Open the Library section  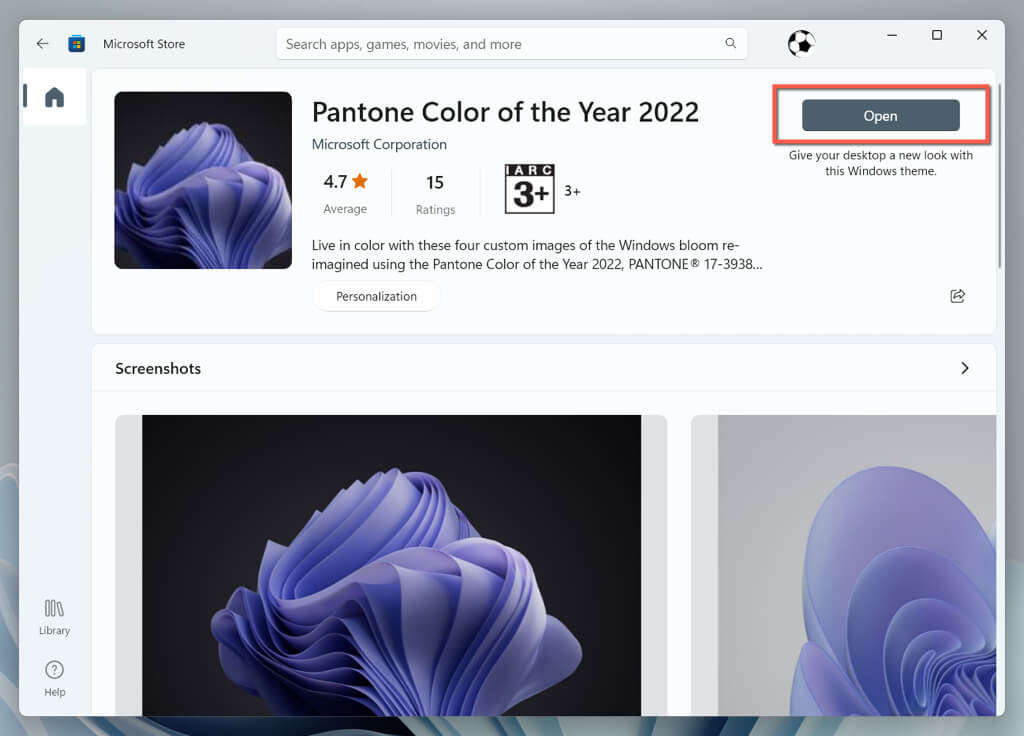pos(54,617)
